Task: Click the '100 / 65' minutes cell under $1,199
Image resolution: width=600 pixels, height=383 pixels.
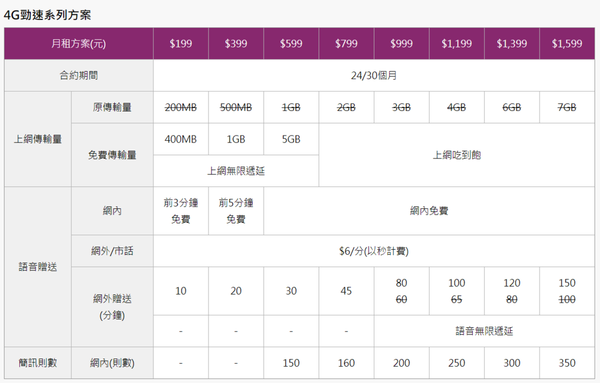Action: (x=457, y=291)
